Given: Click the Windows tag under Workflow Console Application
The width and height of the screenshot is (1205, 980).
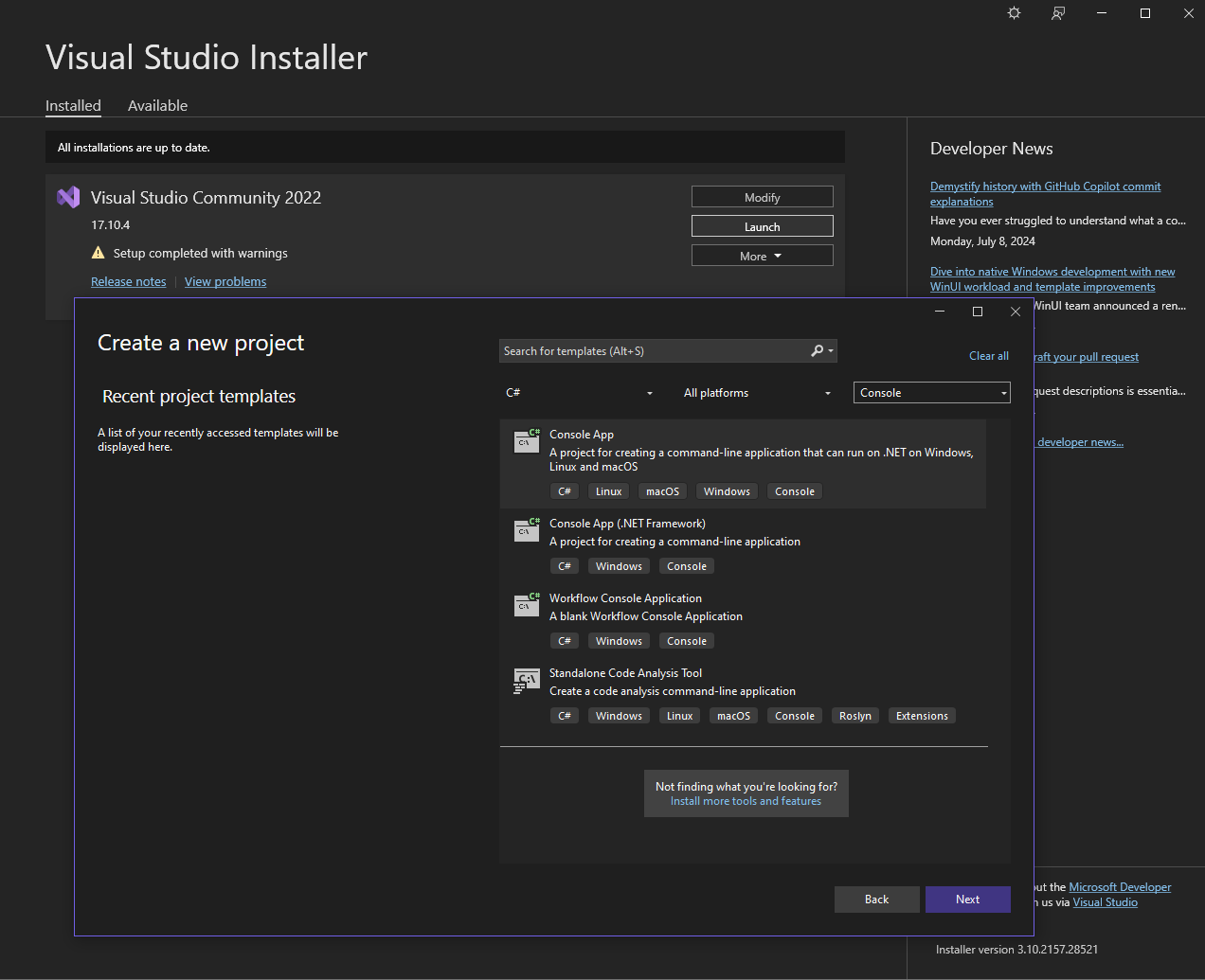Looking at the screenshot, I should [x=619, y=641].
